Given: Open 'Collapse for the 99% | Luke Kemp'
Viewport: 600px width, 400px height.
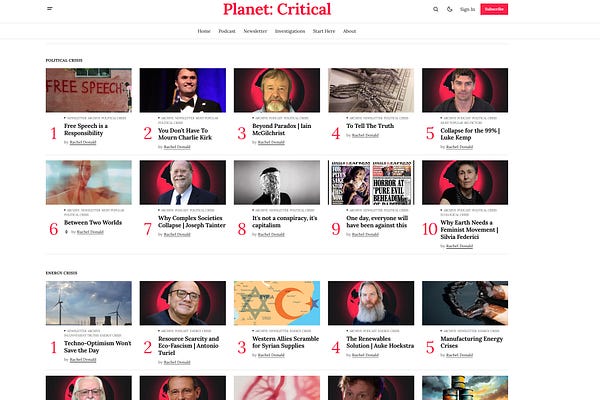Looking at the screenshot, I should 470,134.
